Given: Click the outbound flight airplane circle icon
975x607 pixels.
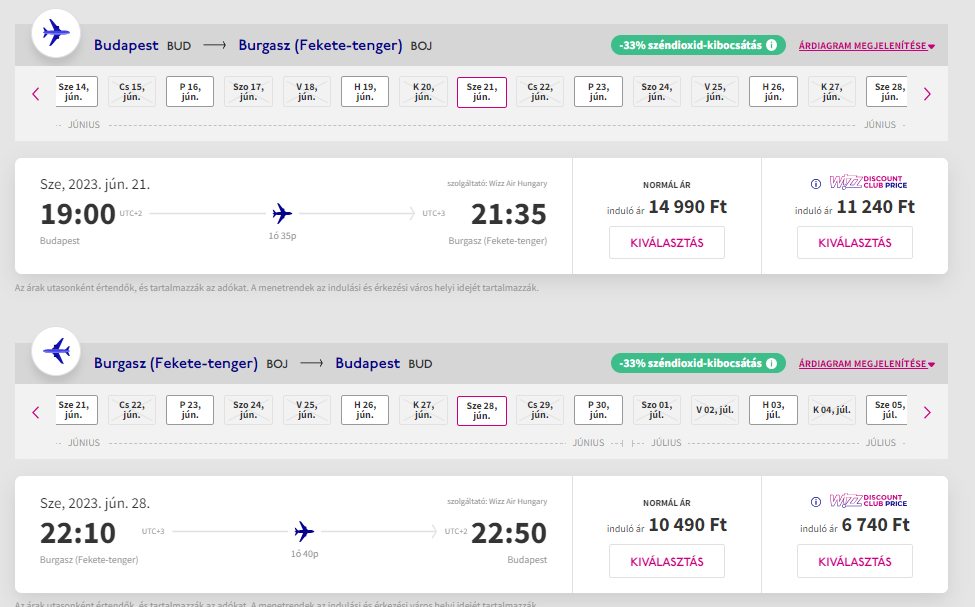Looking at the screenshot, I should (x=56, y=33).
